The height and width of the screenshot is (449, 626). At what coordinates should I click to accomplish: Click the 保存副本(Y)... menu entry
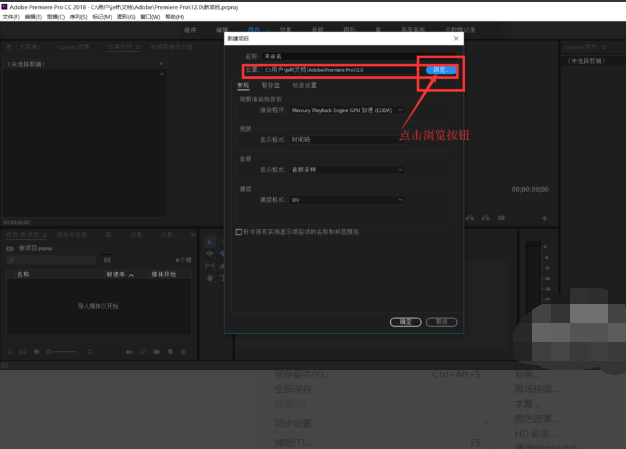[302, 374]
